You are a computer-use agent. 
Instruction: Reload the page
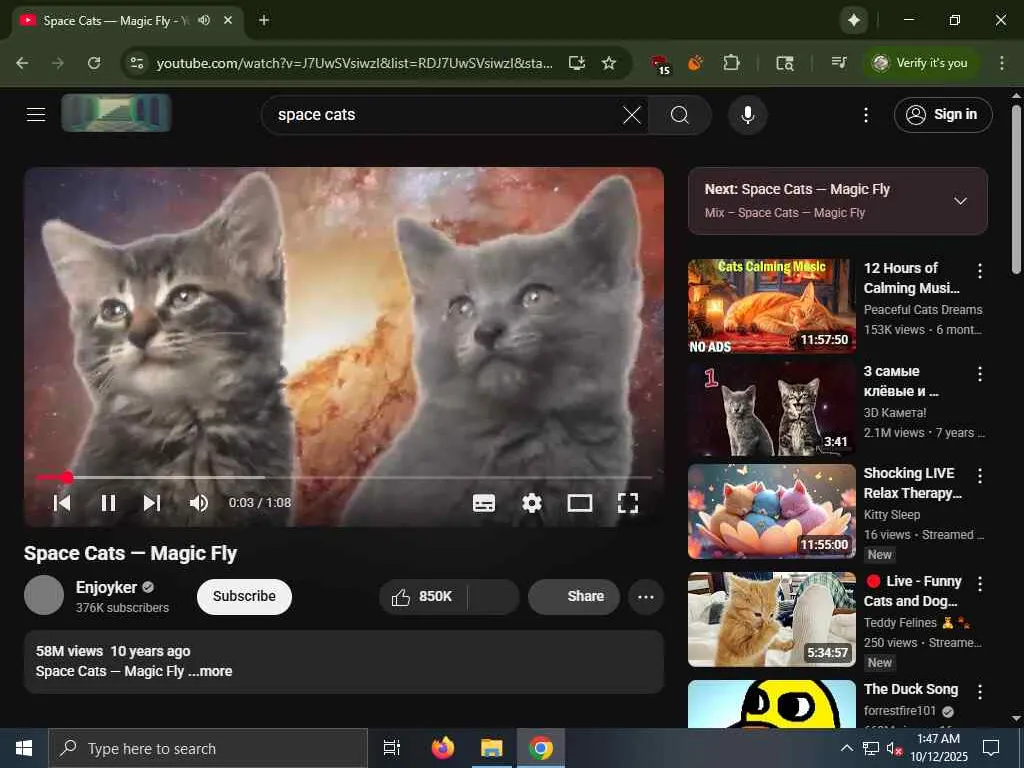(94, 63)
